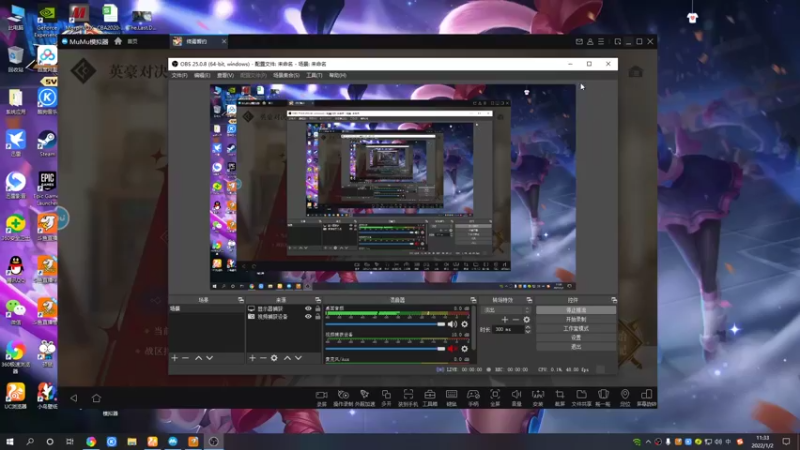
Task: Toggle visibility of the video capture device source
Action: point(308,316)
